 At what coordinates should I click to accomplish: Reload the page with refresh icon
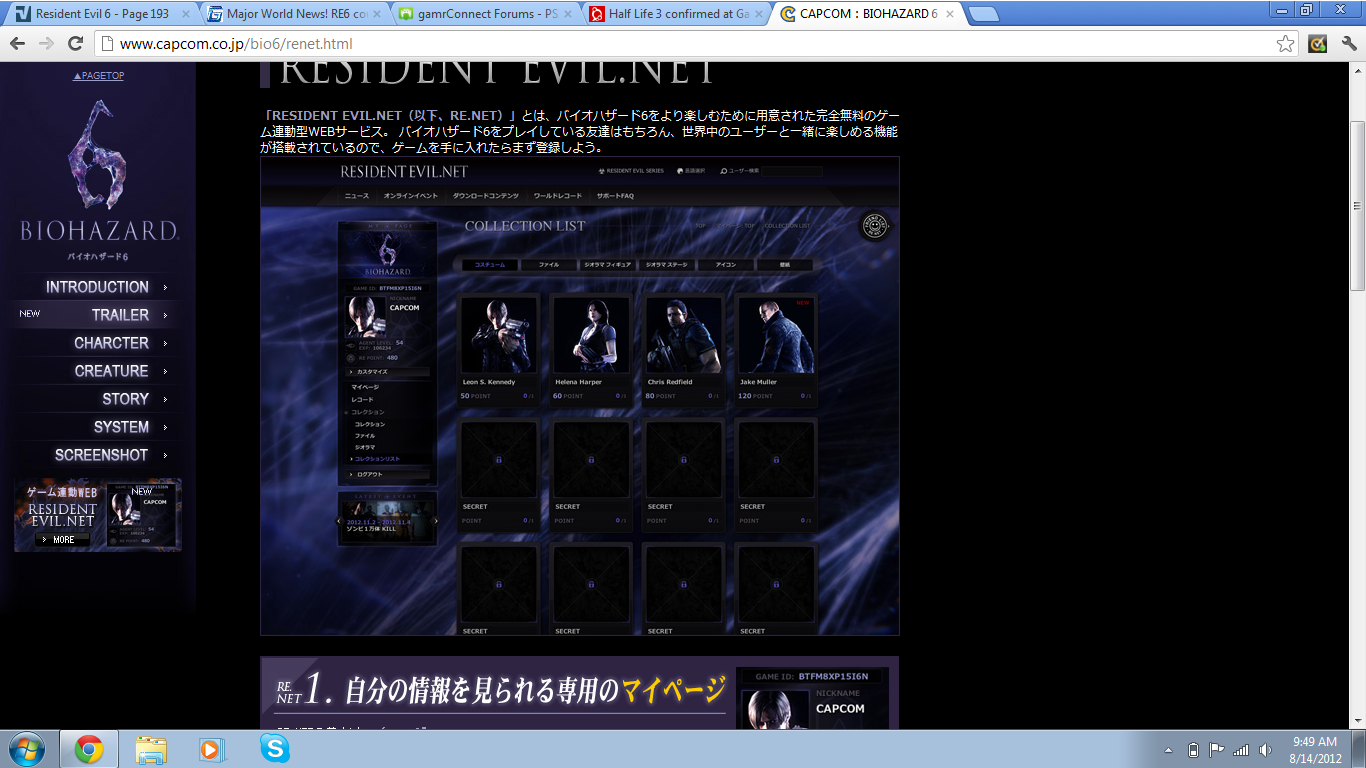click(x=75, y=44)
